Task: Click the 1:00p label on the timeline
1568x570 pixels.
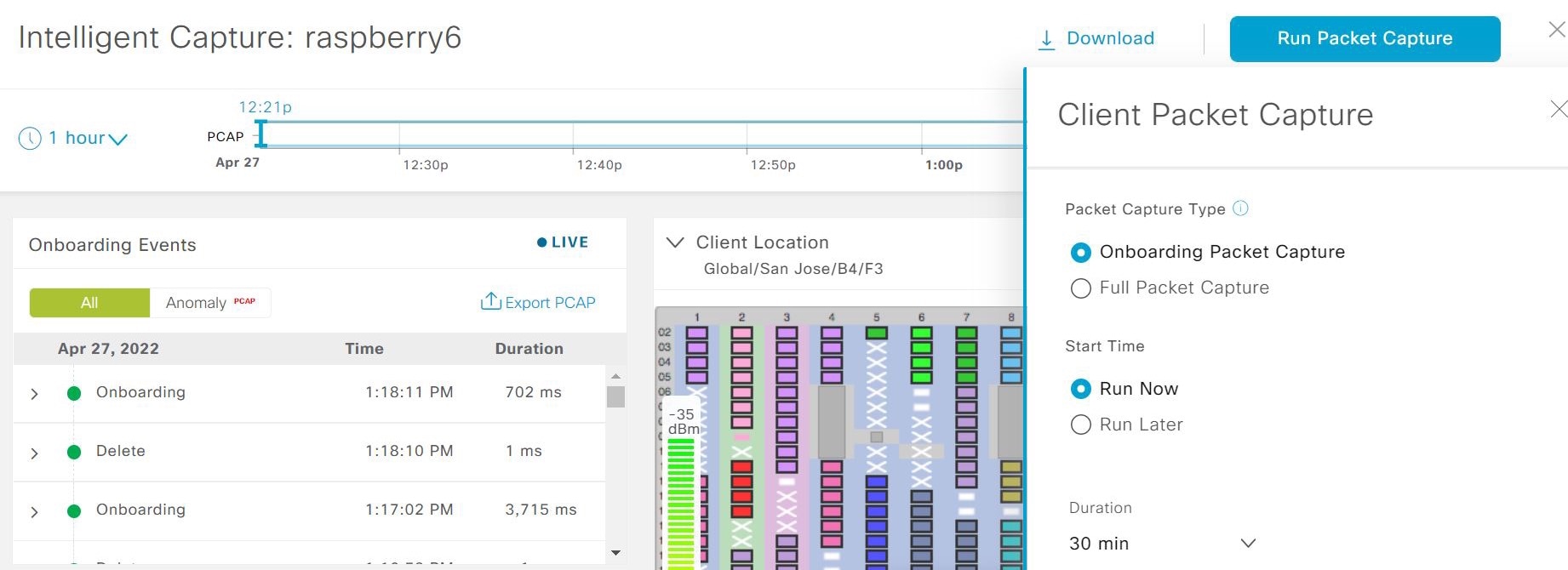Action: point(944,165)
